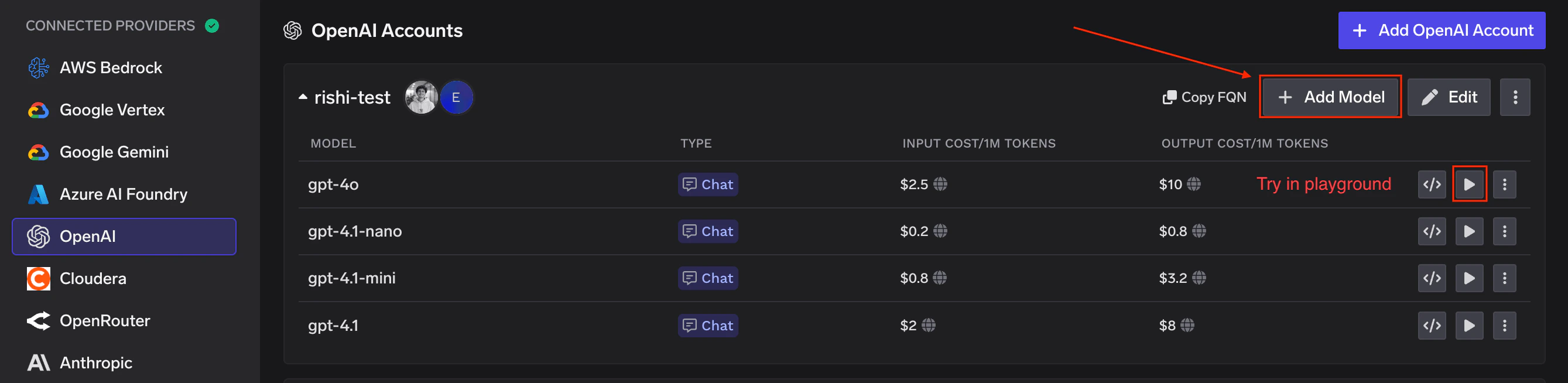Click the globe icon beside gpt-4o input cost
This screenshot has height=383, width=1568.
click(x=941, y=184)
